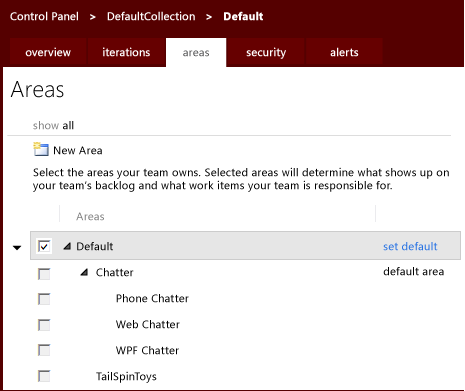Go to DefaultCollection breadcrumb
Viewport: 465px width, 391px height.
click(151, 16)
